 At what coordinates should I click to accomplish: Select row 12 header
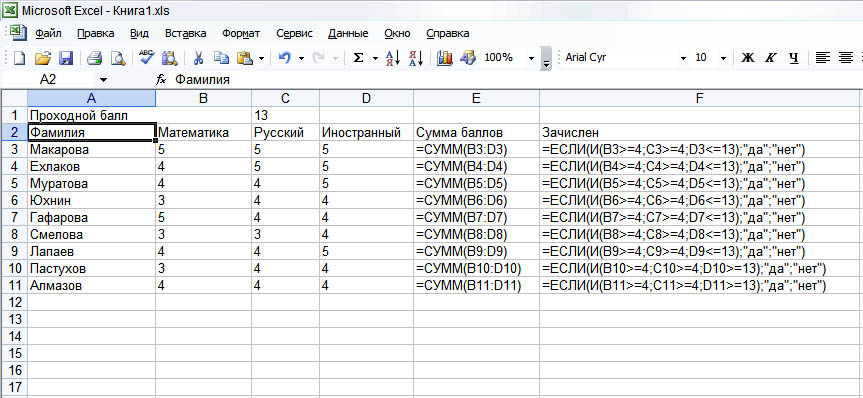(14, 302)
